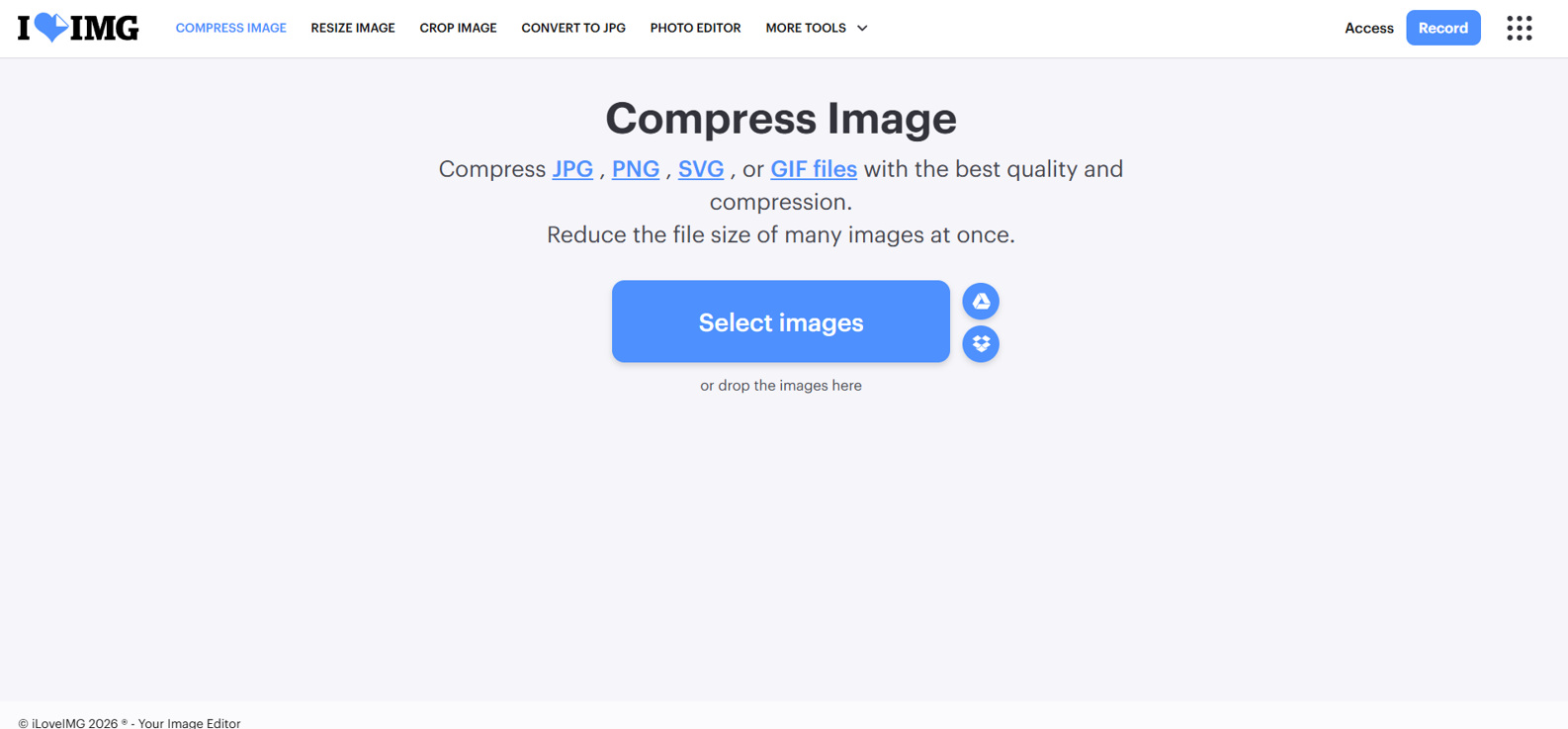The width and height of the screenshot is (1568, 729).
Task: Click the iLoveIMG copyright footer text
Action: click(x=130, y=723)
